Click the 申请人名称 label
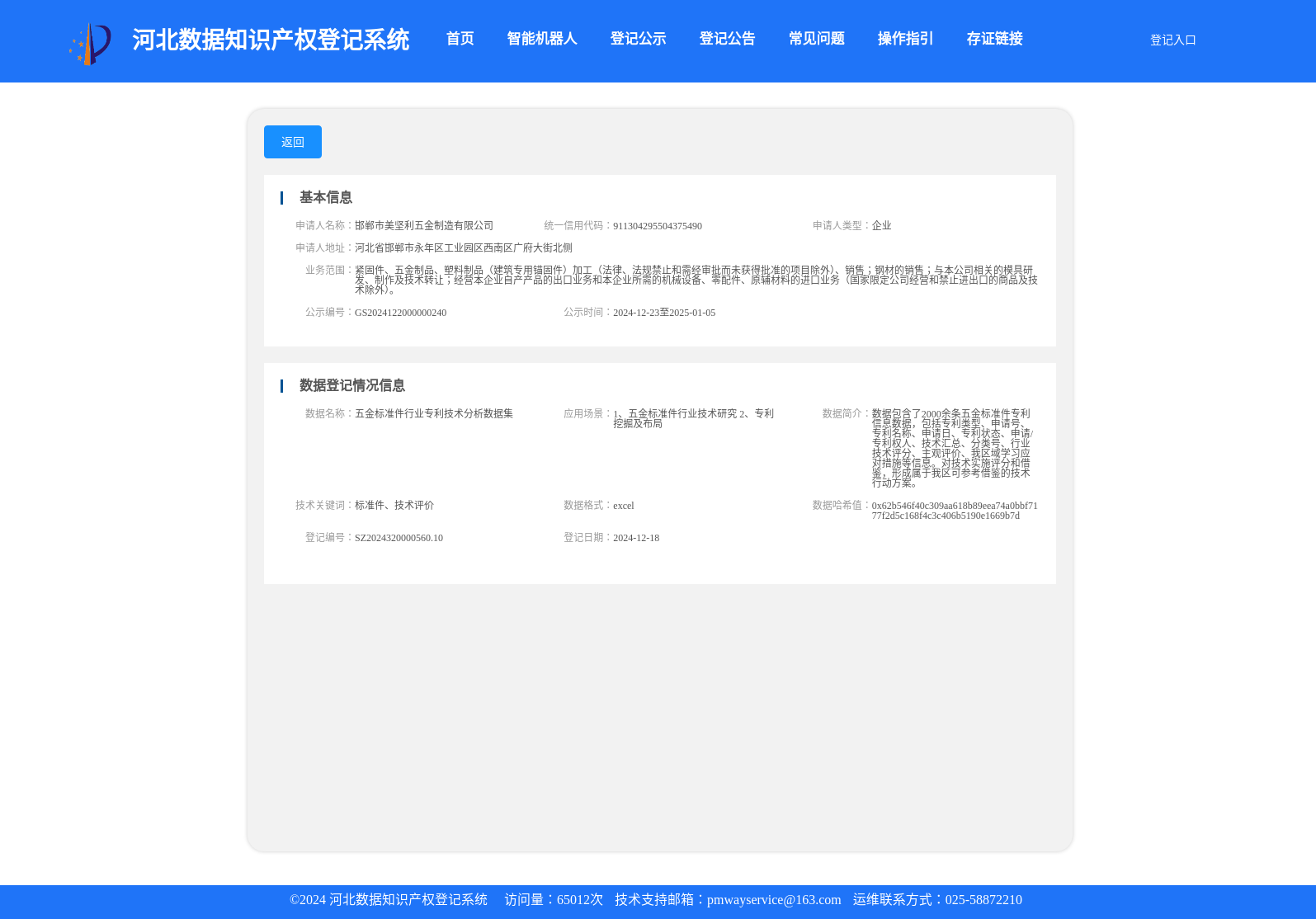Image resolution: width=1316 pixels, height=919 pixels. click(324, 226)
